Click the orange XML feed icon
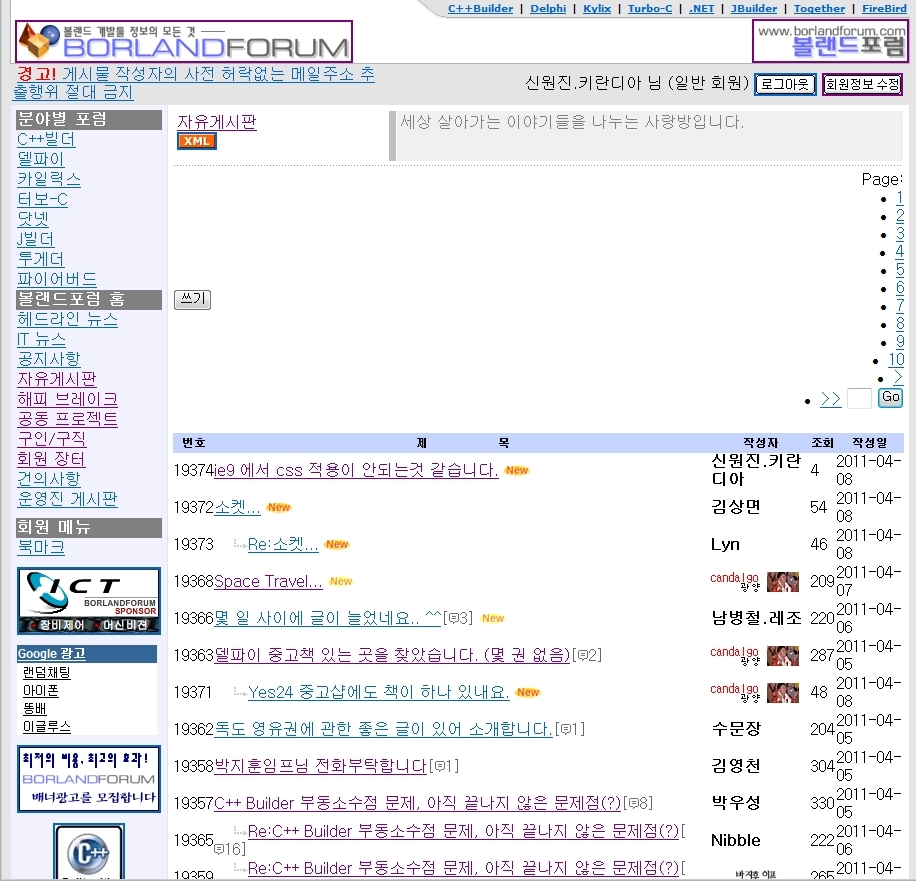The height and width of the screenshot is (881, 916). (197, 141)
